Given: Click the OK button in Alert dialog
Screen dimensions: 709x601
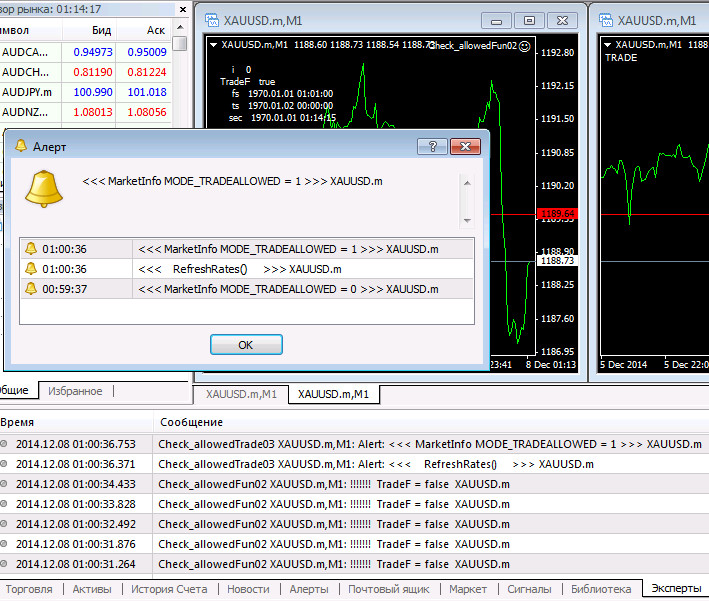Looking at the screenshot, I should (246, 345).
